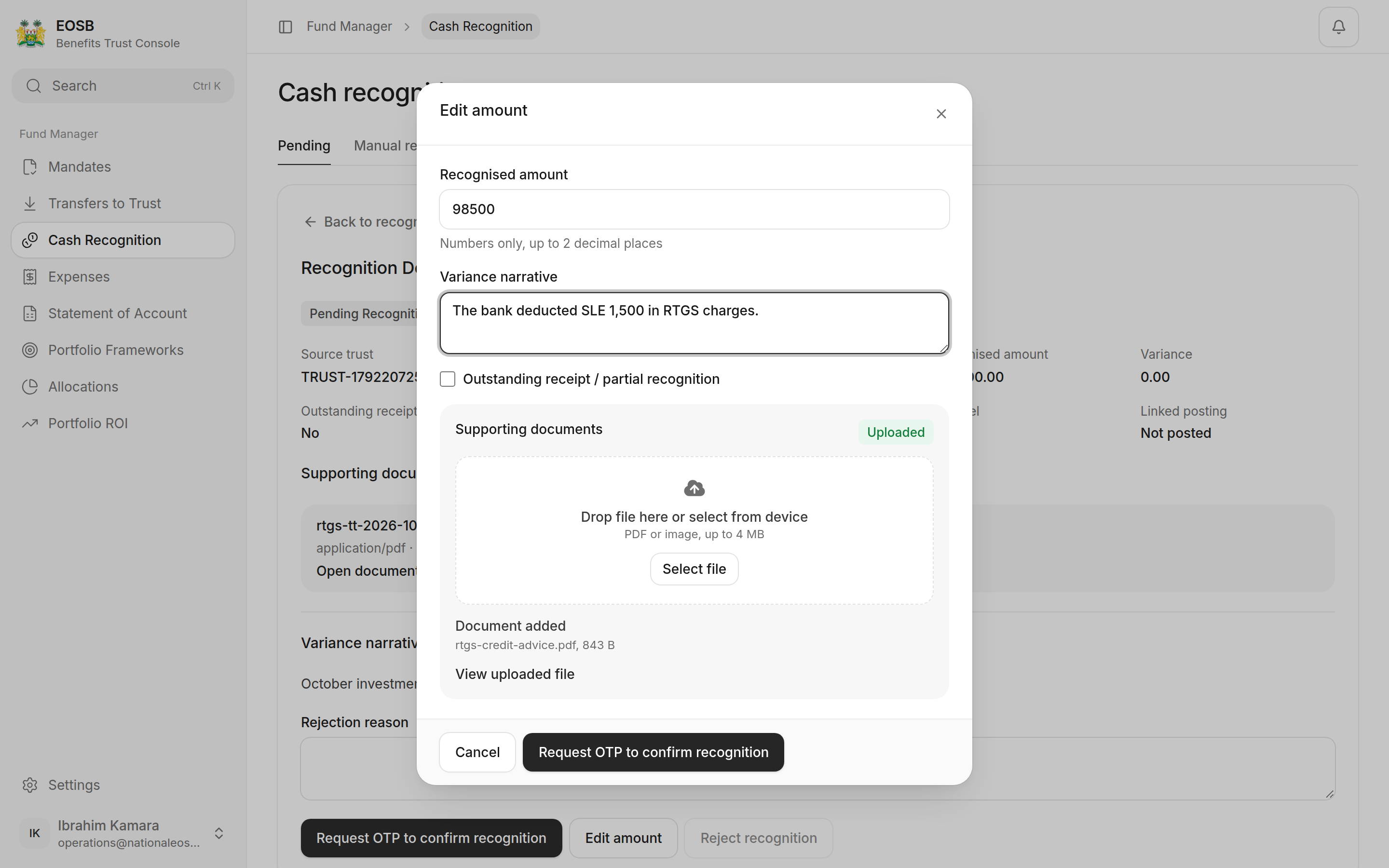Click the Mandates document icon

point(30,167)
